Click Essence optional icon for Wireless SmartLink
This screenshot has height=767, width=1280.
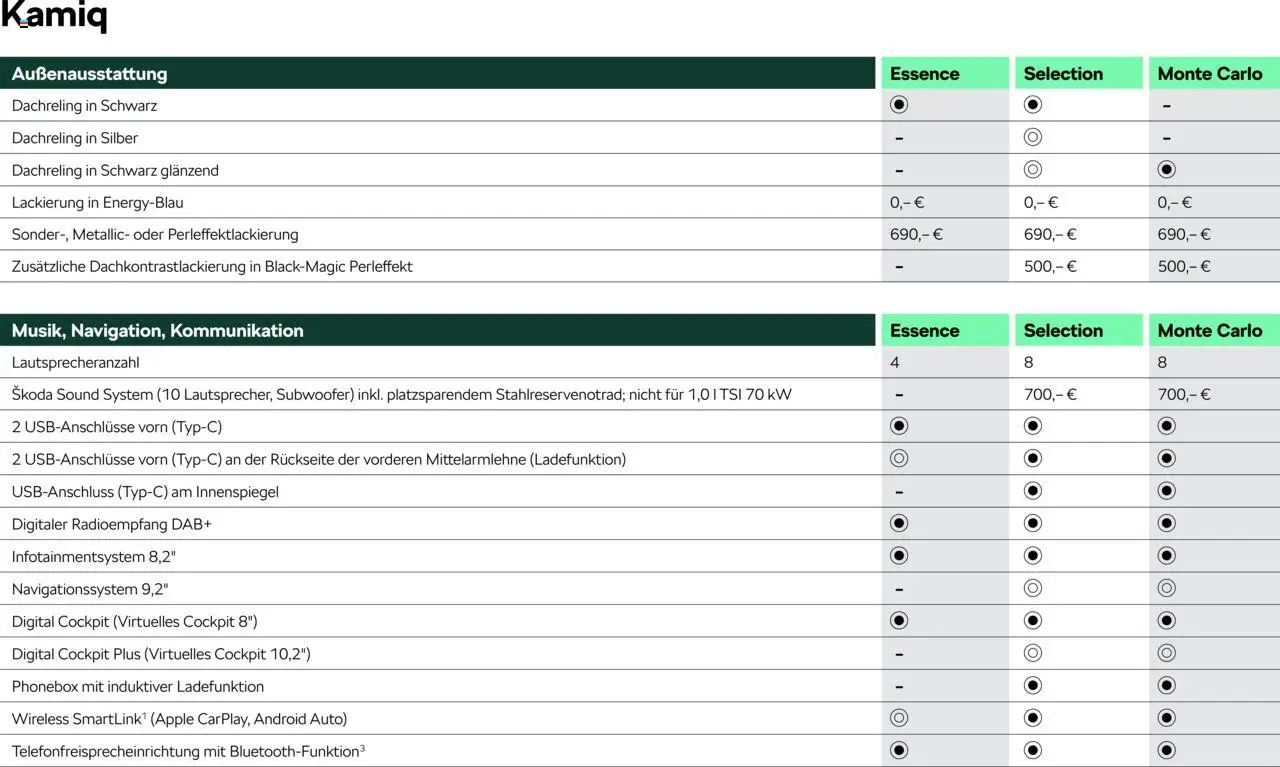click(x=899, y=718)
